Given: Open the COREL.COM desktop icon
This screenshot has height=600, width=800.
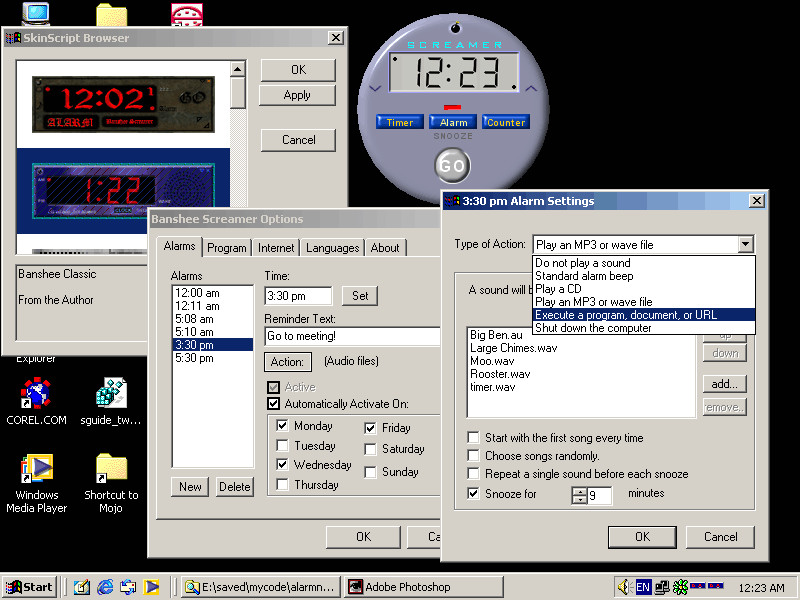Looking at the screenshot, I should (x=36, y=394).
